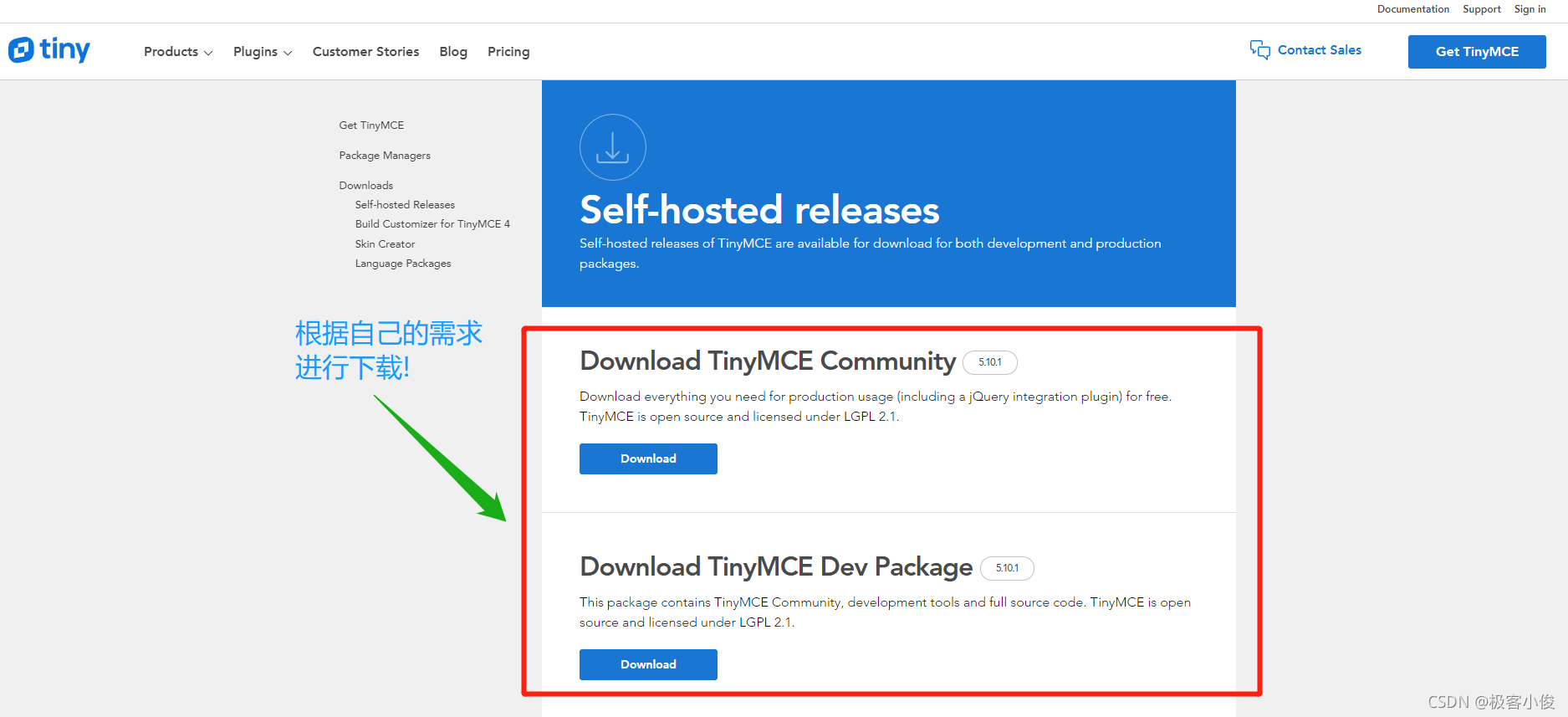Viewport: 1568px width, 717px height.
Task: Click the Download TinyMCE Dev Package heading
Action: click(x=776, y=567)
